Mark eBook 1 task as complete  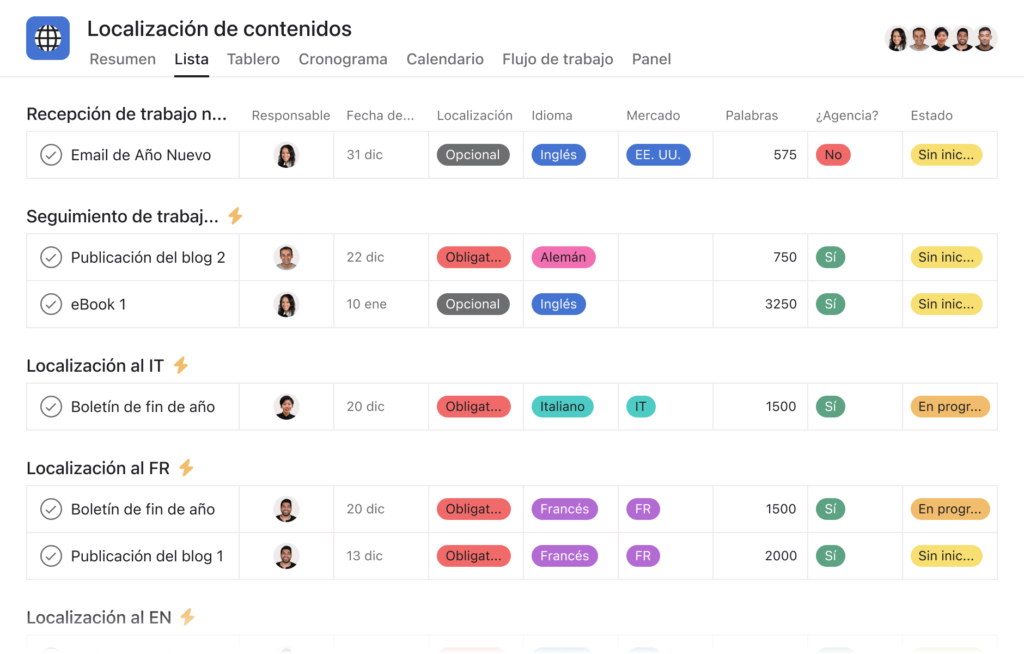pos(51,304)
